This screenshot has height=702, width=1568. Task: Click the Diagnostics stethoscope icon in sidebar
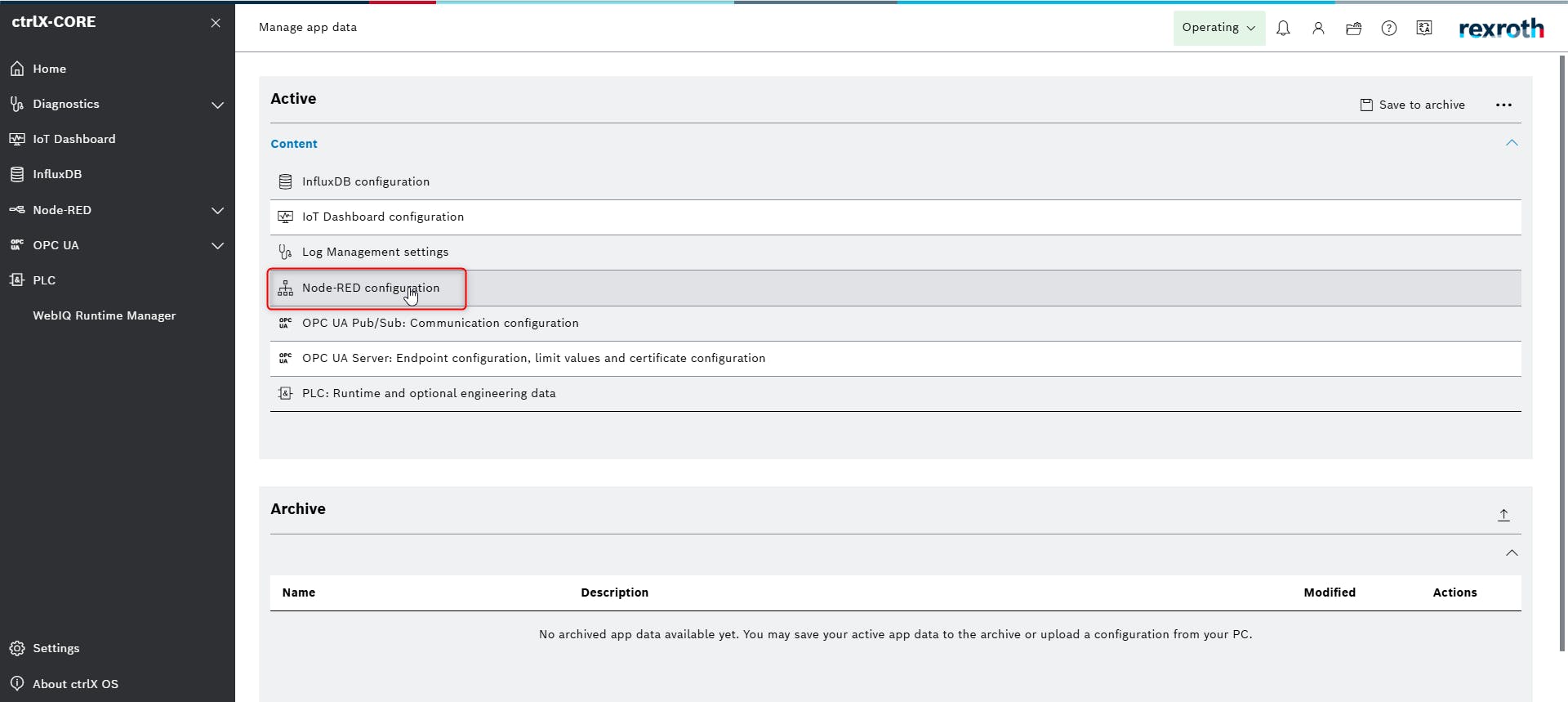[17, 104]
